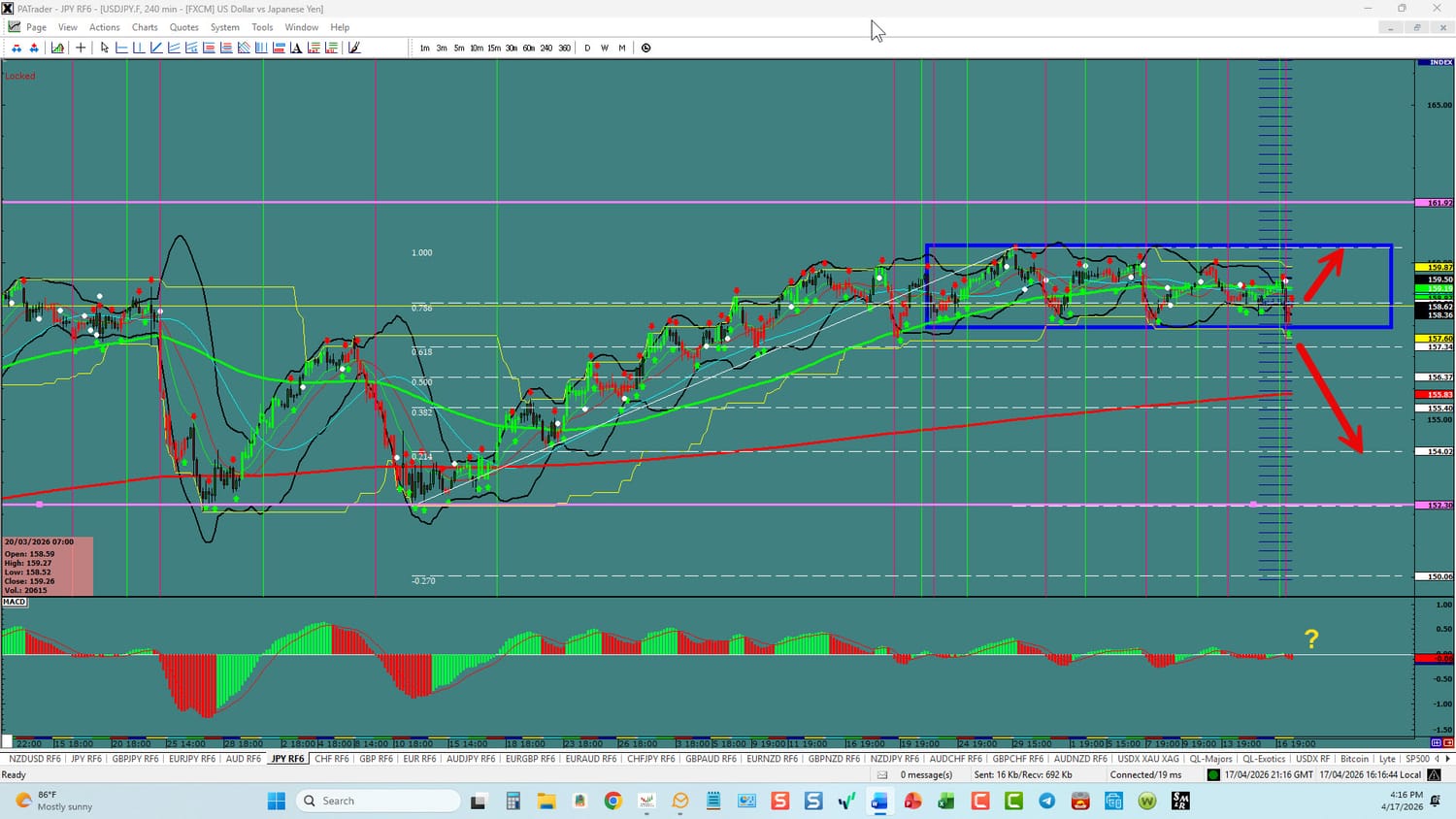Viewport: 1456px width, 819px height.
Task: Open the EURAUD RF6 tab
Action: click(x=590, y=759)
